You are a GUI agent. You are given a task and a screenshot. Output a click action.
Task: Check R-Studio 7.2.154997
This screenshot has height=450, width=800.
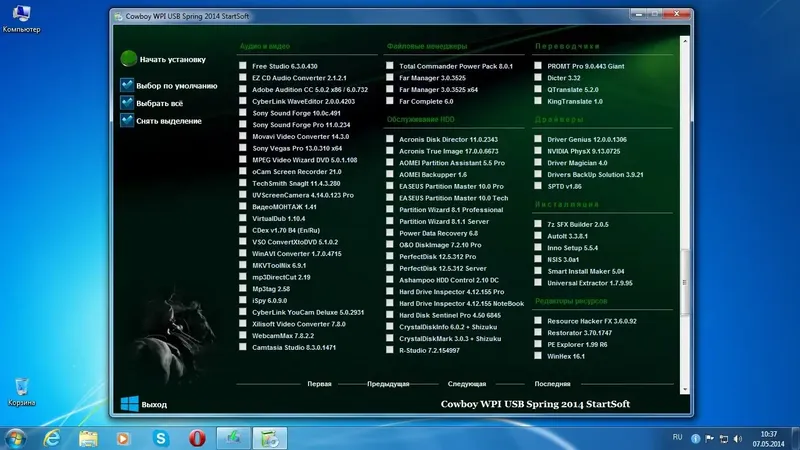pos(390,350)
